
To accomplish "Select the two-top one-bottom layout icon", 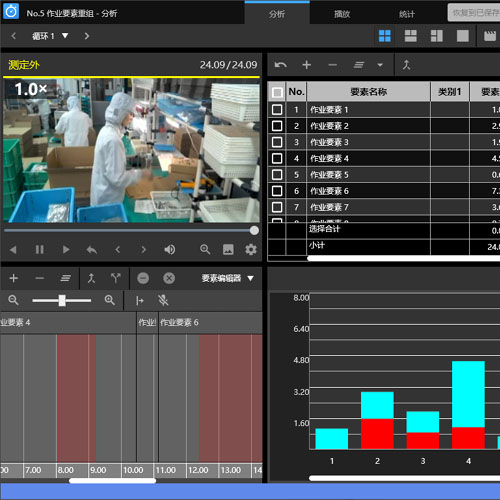I will point(411,36).
